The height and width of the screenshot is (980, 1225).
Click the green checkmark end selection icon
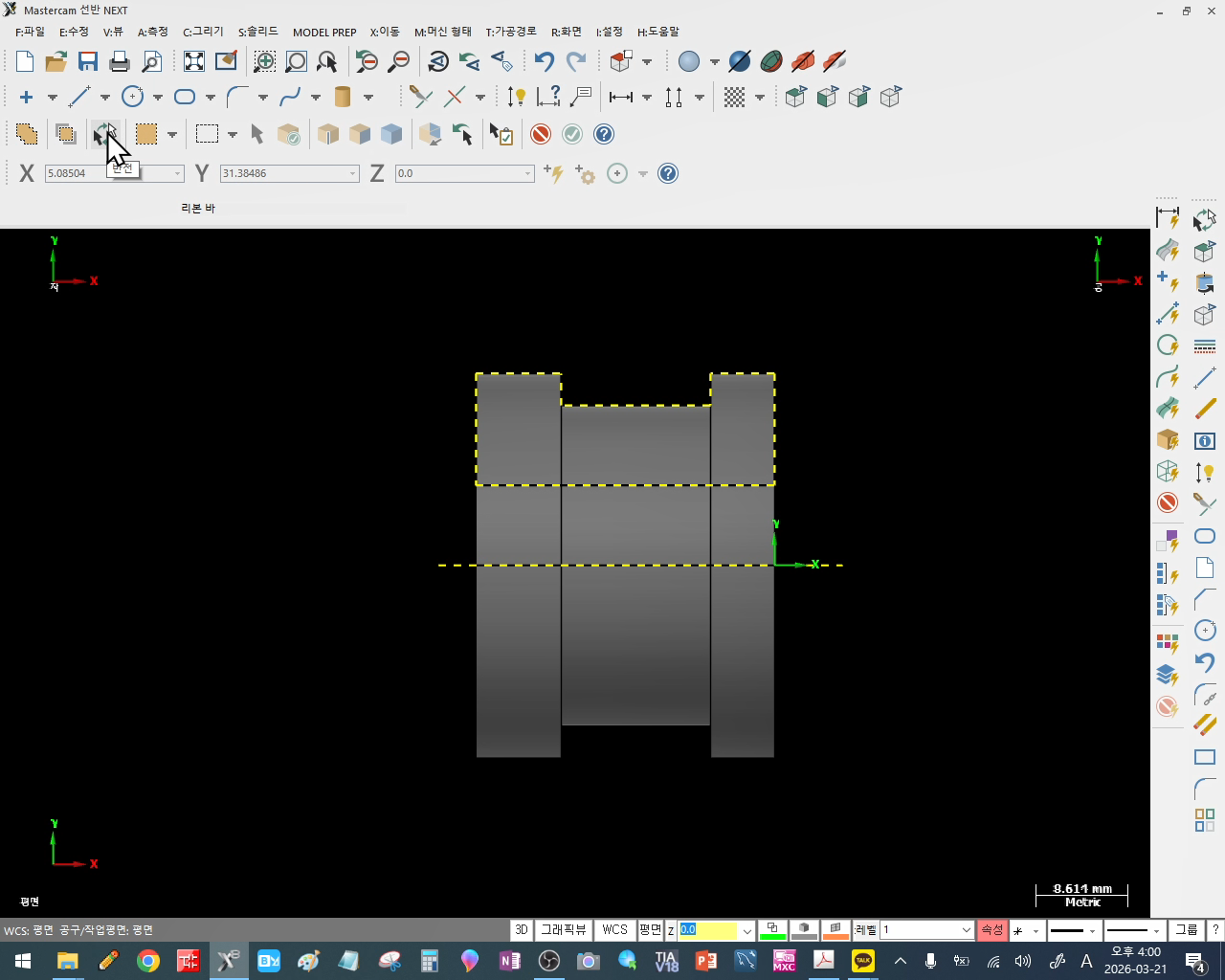coord(572,134)
